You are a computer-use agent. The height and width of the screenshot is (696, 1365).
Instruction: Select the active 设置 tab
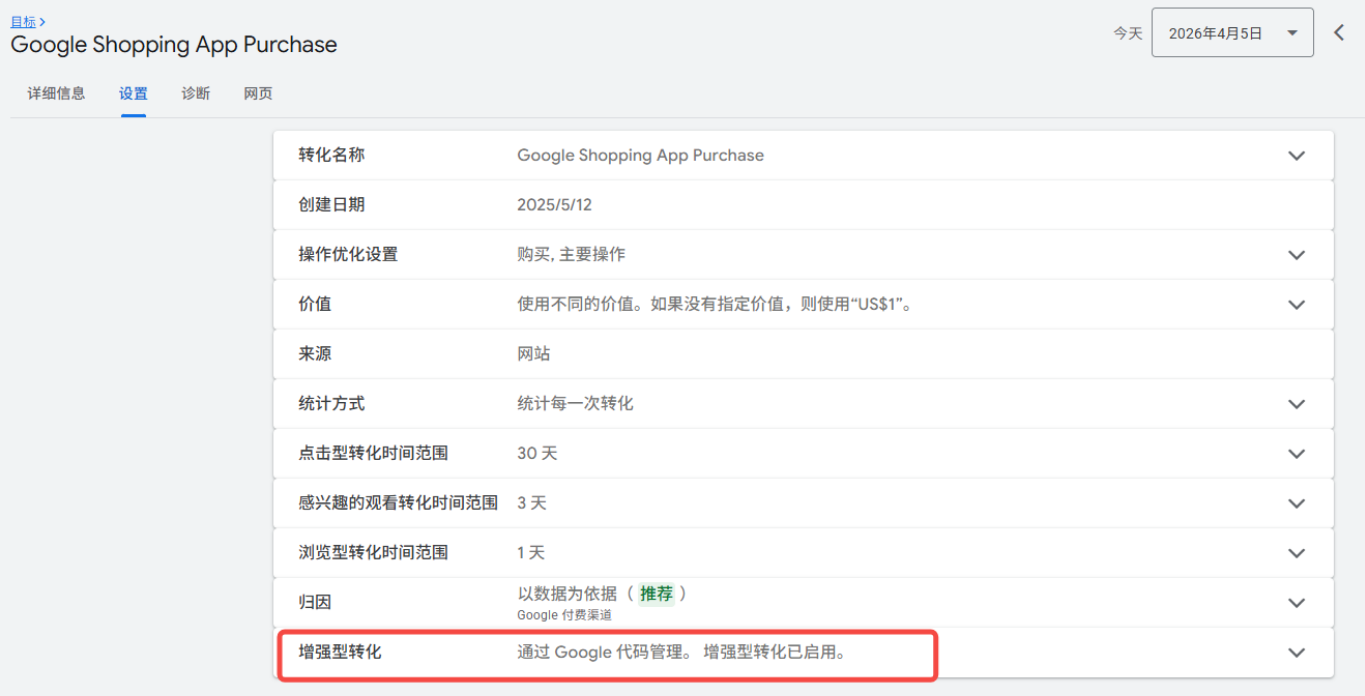click(133, 93)
